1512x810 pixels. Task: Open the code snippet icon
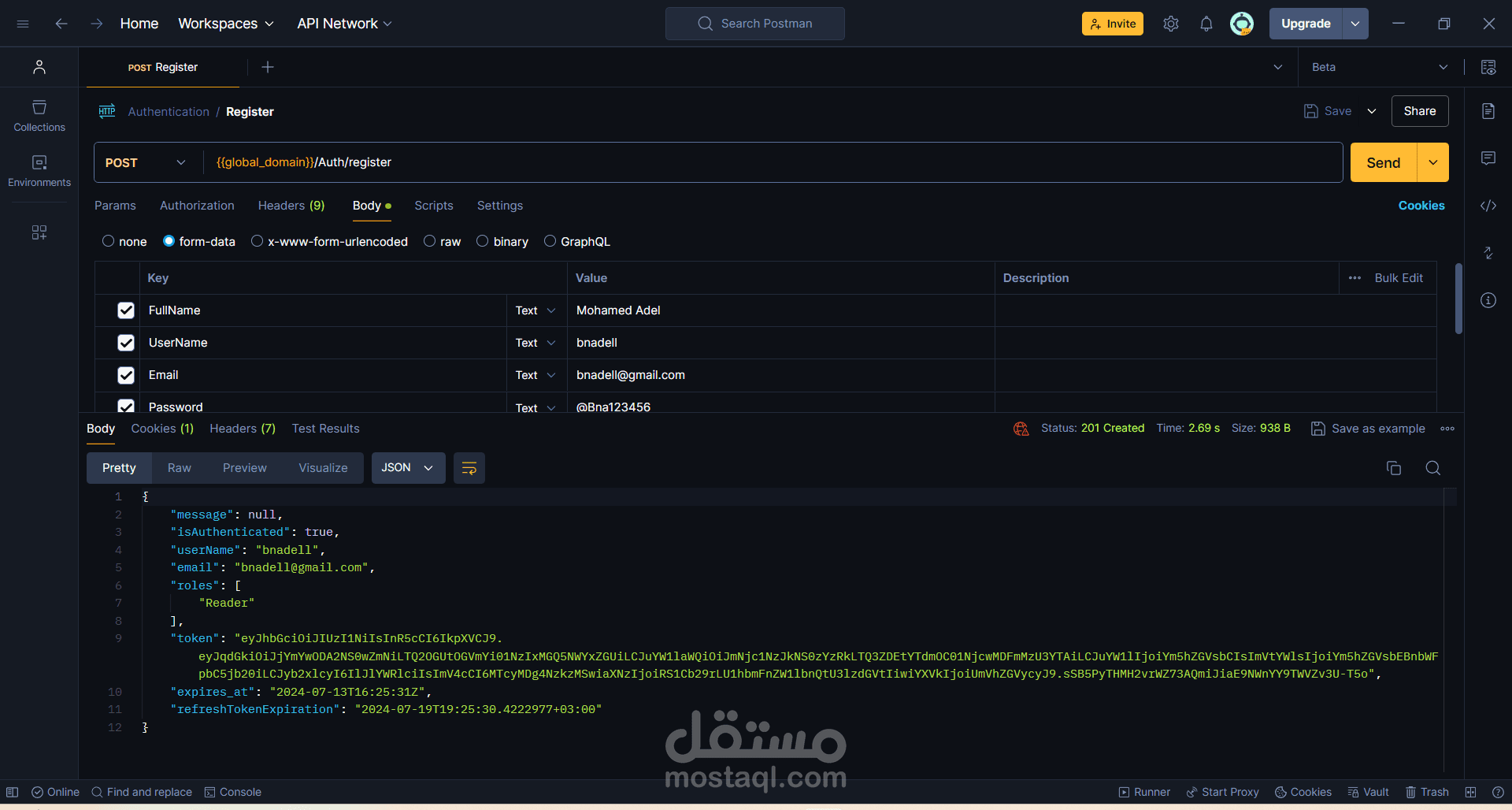[1488, 206]
